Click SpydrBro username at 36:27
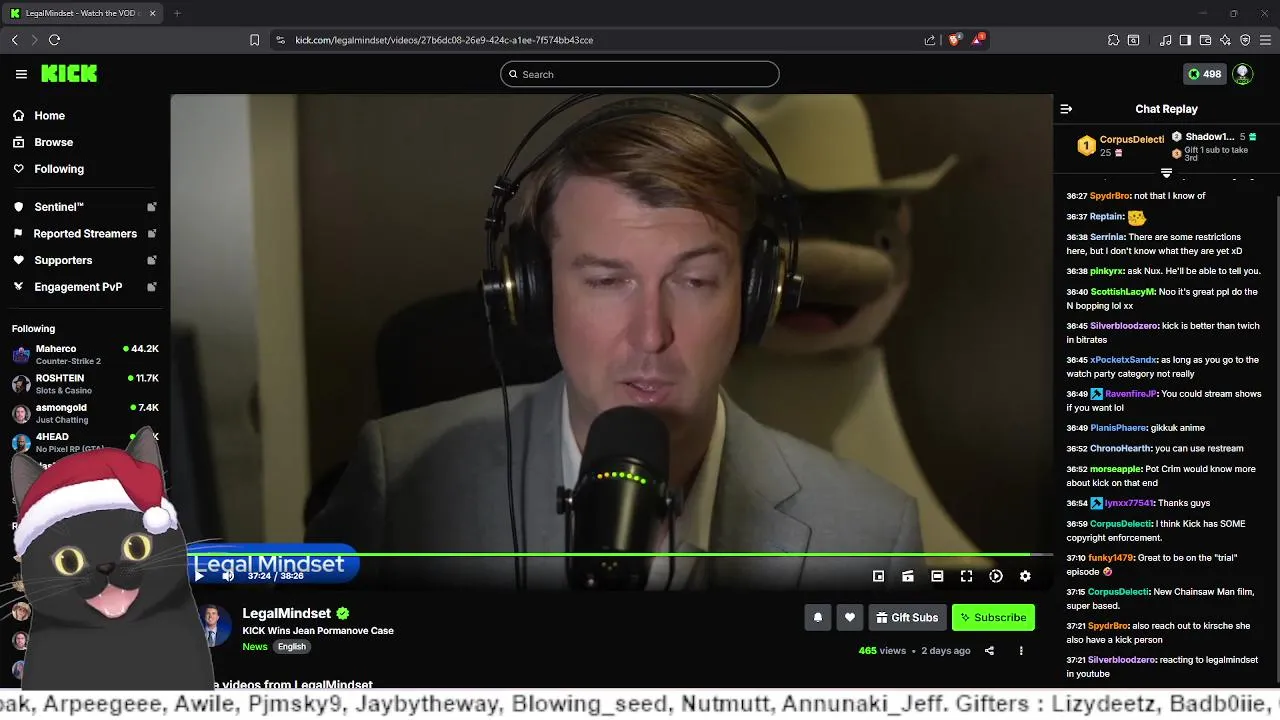The width and height of the screenshot is (1280, 720). point(1110,196)
